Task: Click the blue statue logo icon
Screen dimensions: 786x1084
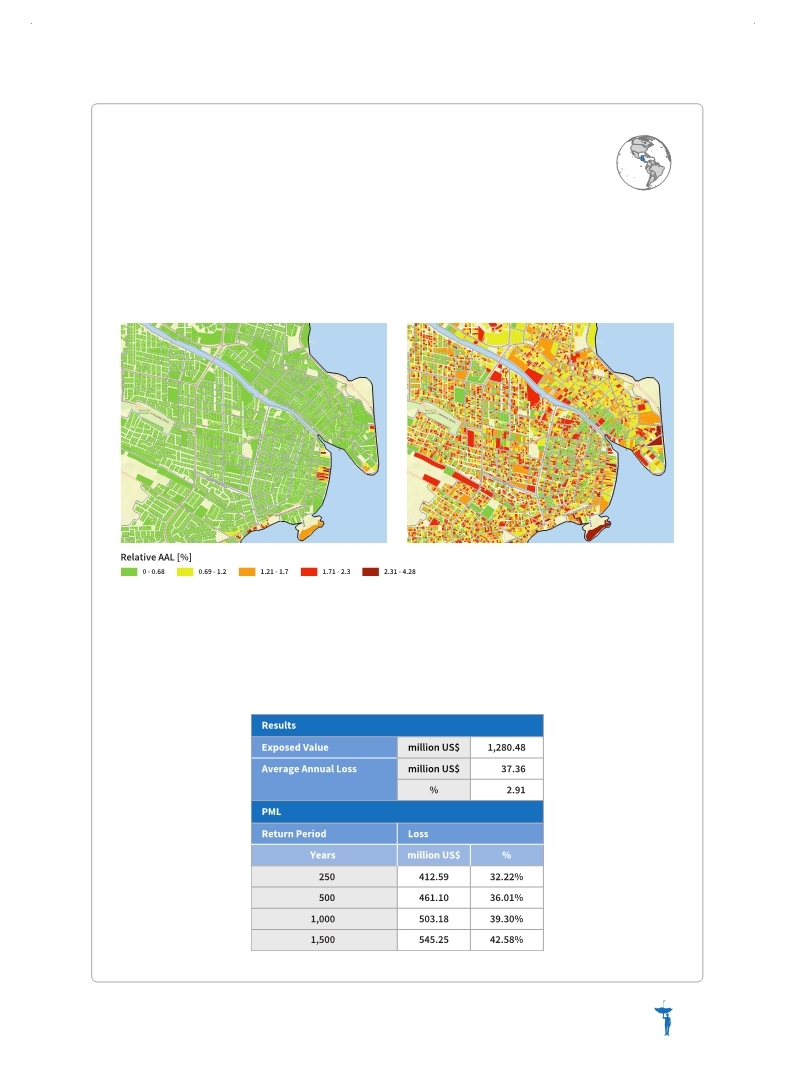Action: (x=664, y=1018)
